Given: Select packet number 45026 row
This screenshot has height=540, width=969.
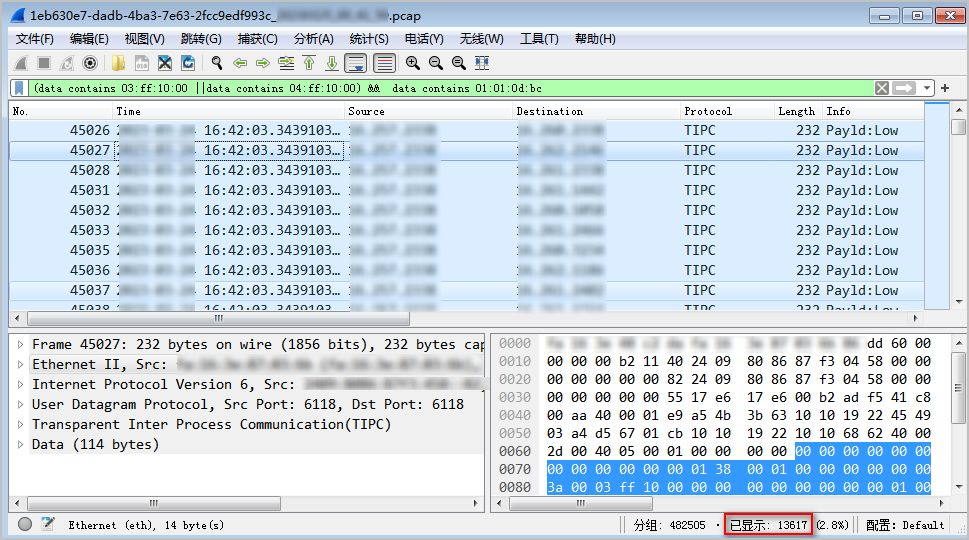Looking at the screenshot, I should coord(467,130).
